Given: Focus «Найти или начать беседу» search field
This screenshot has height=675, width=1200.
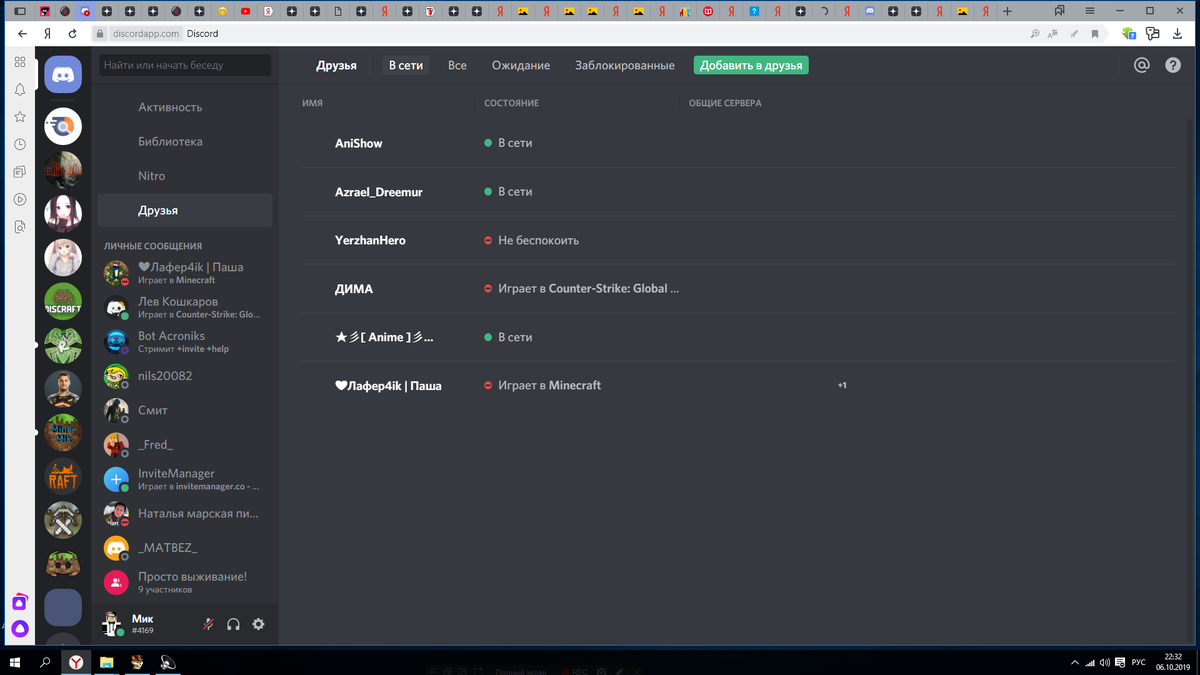Looking at the screenshot, I should coord(185,65).
